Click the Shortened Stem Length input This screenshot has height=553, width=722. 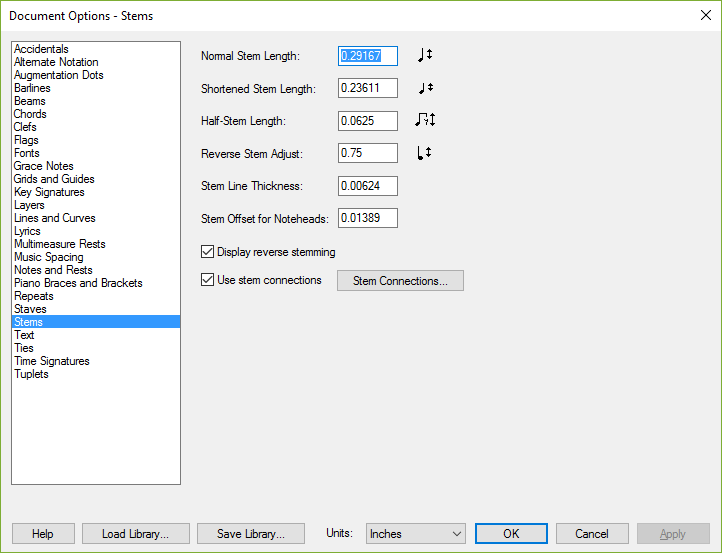pos(367,88)
